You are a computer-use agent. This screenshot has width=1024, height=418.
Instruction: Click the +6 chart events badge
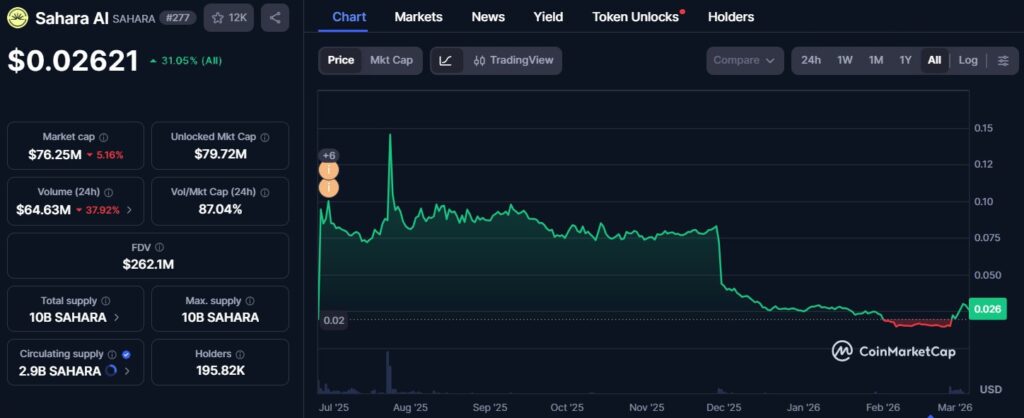coord(328,155)
